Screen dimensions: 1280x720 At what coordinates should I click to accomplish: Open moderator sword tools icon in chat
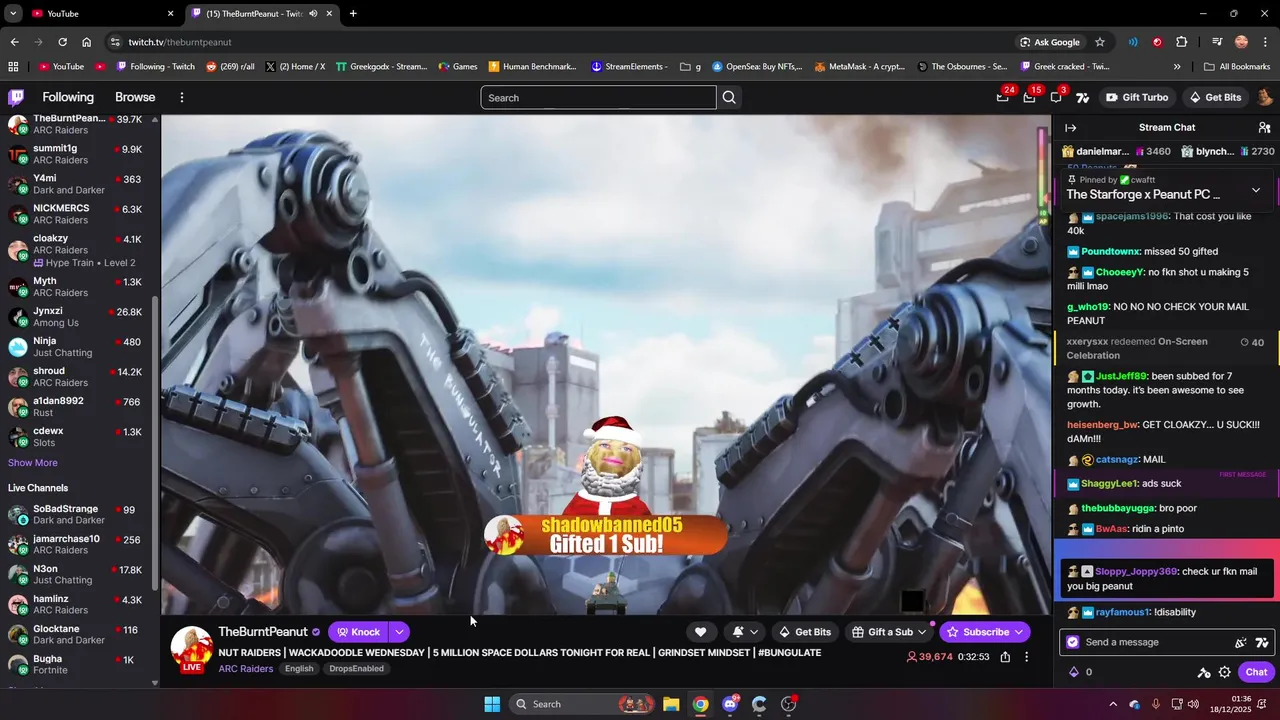(x=1204, y=672)
